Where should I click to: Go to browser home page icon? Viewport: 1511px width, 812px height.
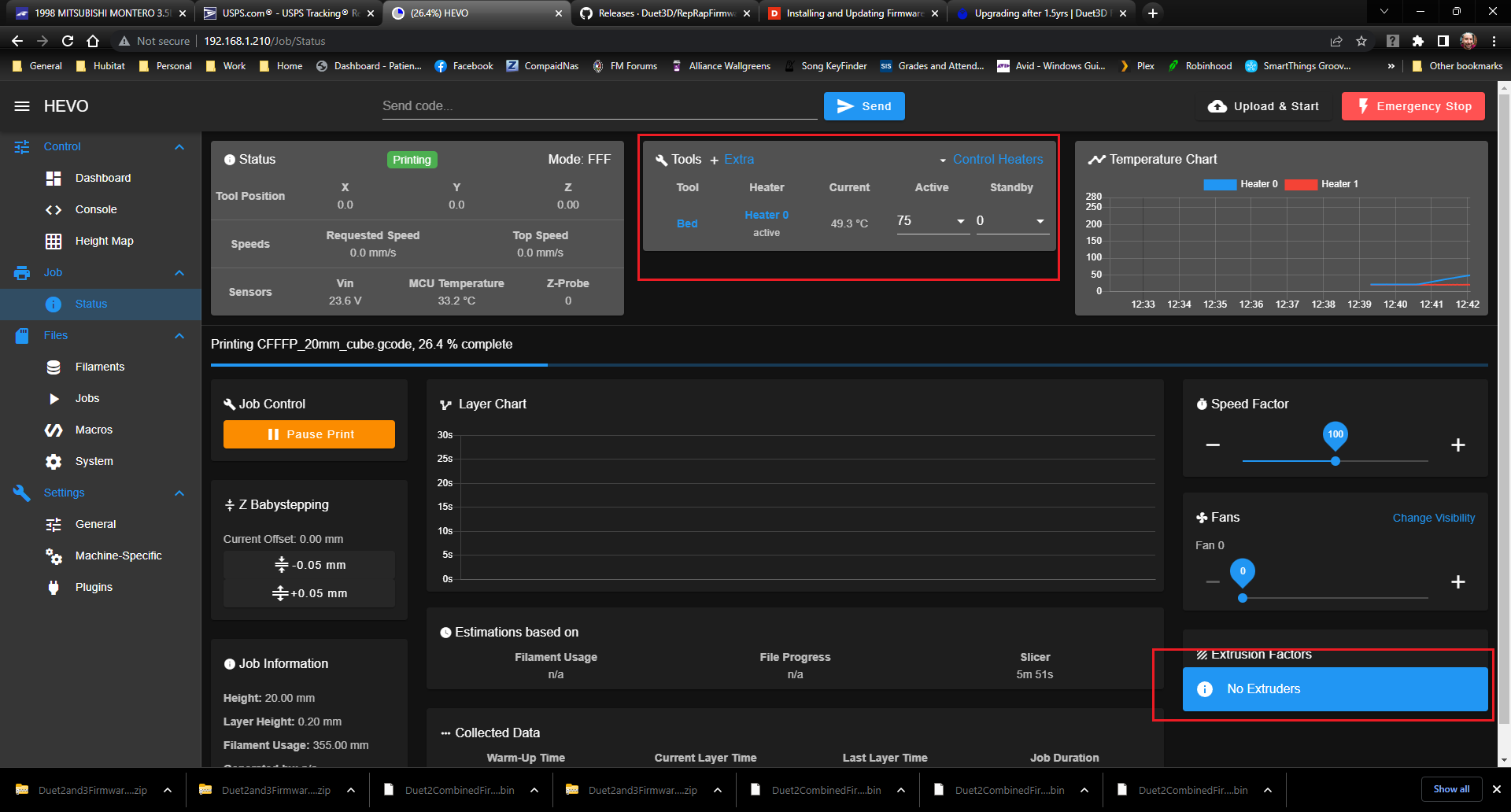[x=93, y=41]
